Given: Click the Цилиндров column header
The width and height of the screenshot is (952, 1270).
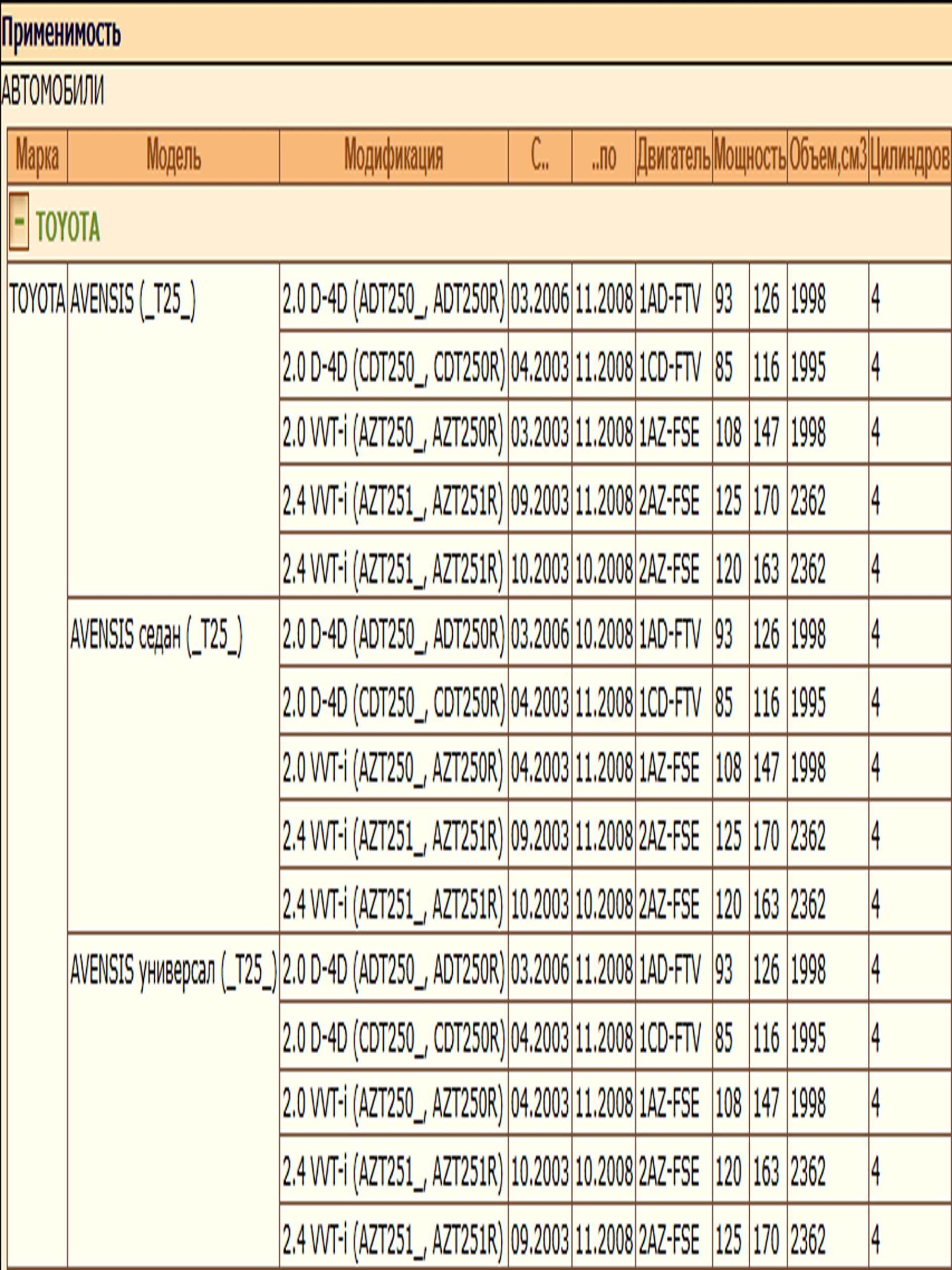Looking at the screenshot, I should 909,156.
